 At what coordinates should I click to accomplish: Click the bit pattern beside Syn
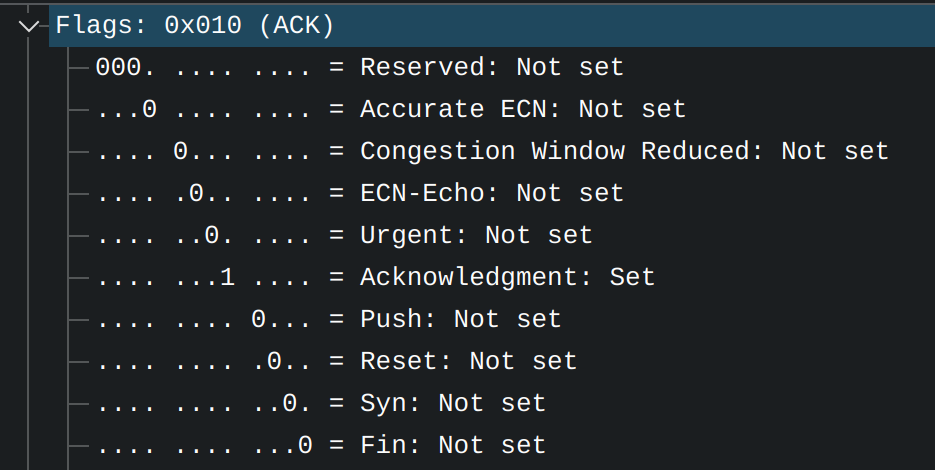203,404
